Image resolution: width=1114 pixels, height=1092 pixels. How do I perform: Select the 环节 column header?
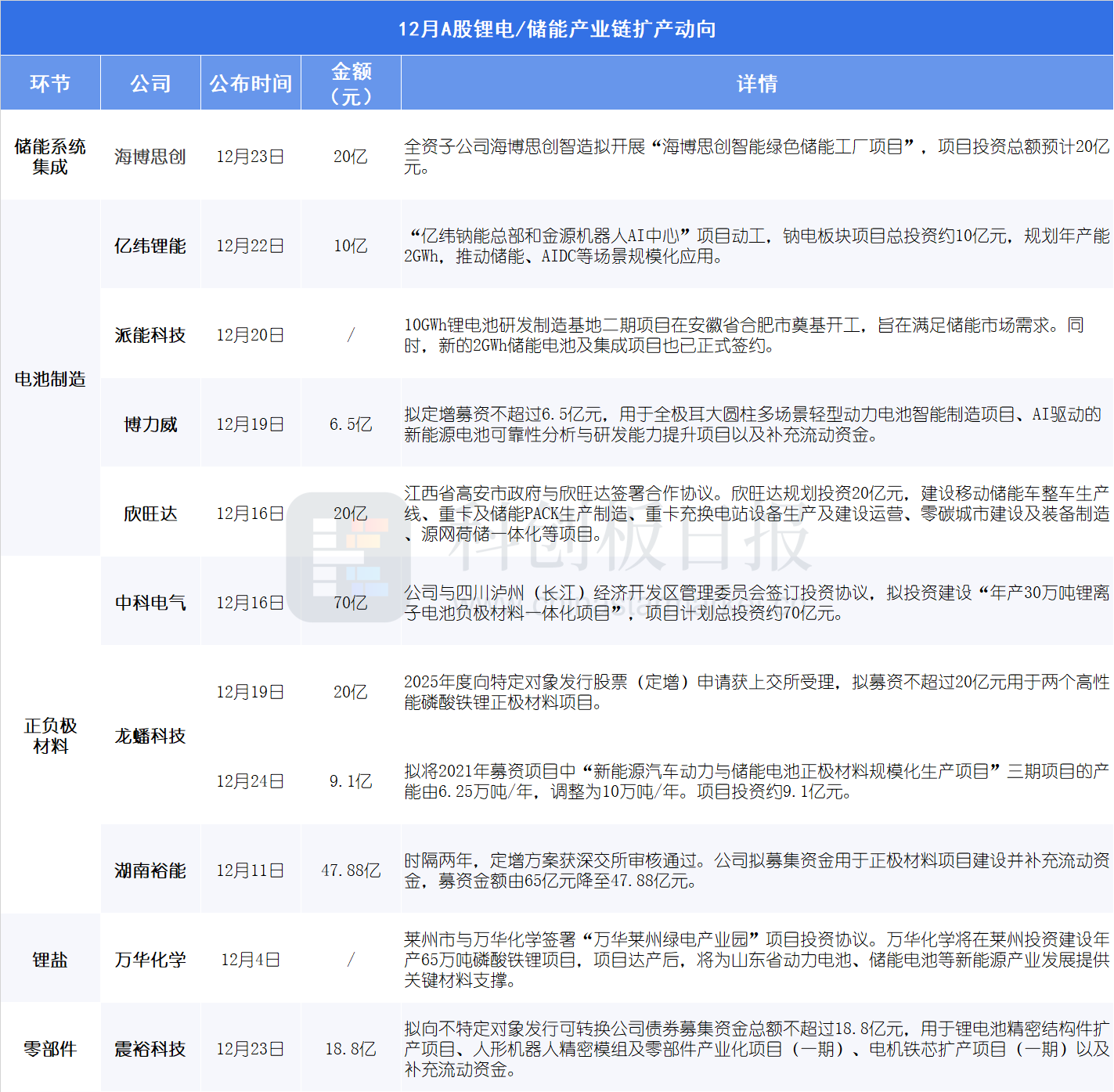pos(50,83)
